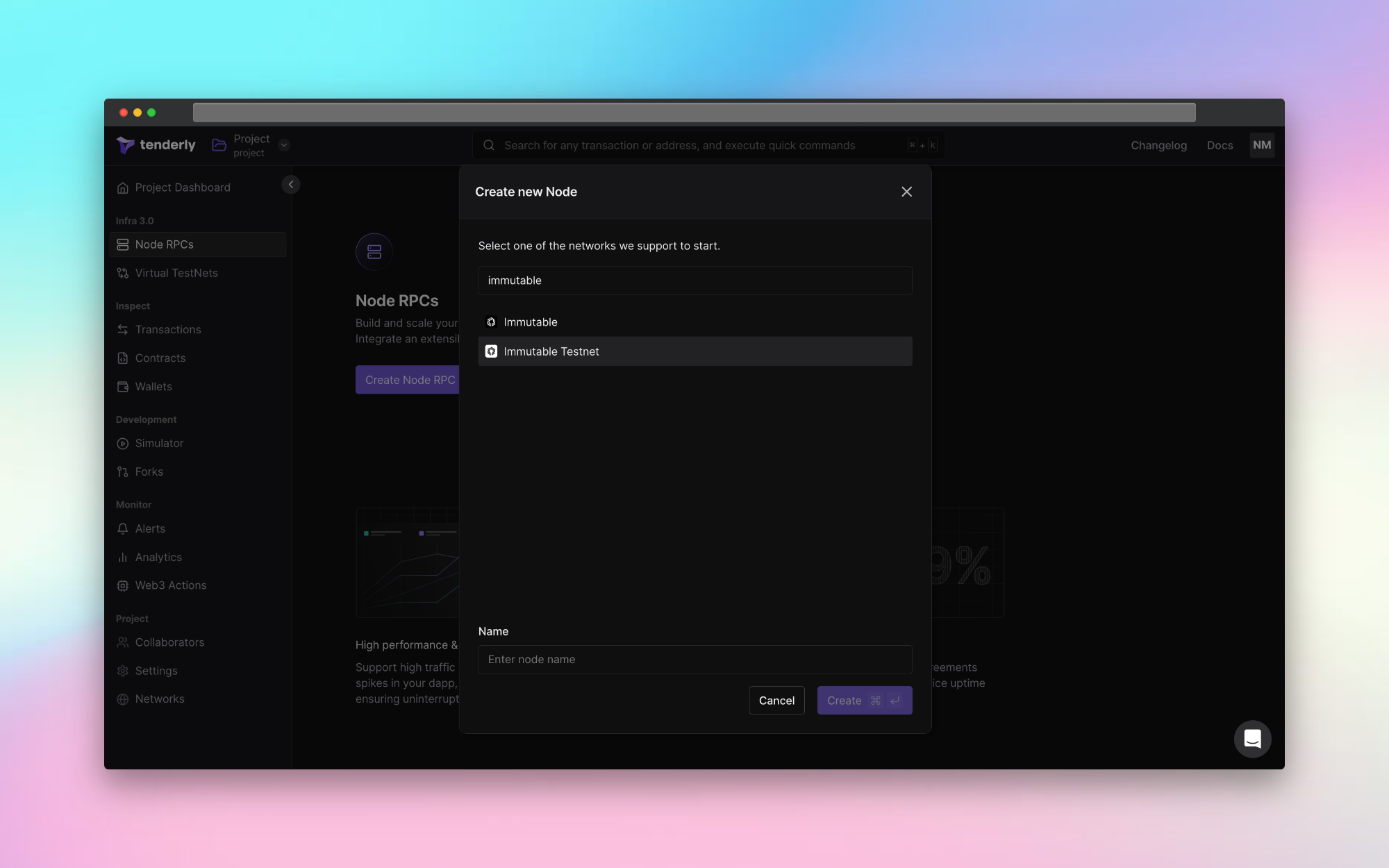Open the NM user avatar
This screenshot has width=1389, height=868.
(x=1261, y=145)
